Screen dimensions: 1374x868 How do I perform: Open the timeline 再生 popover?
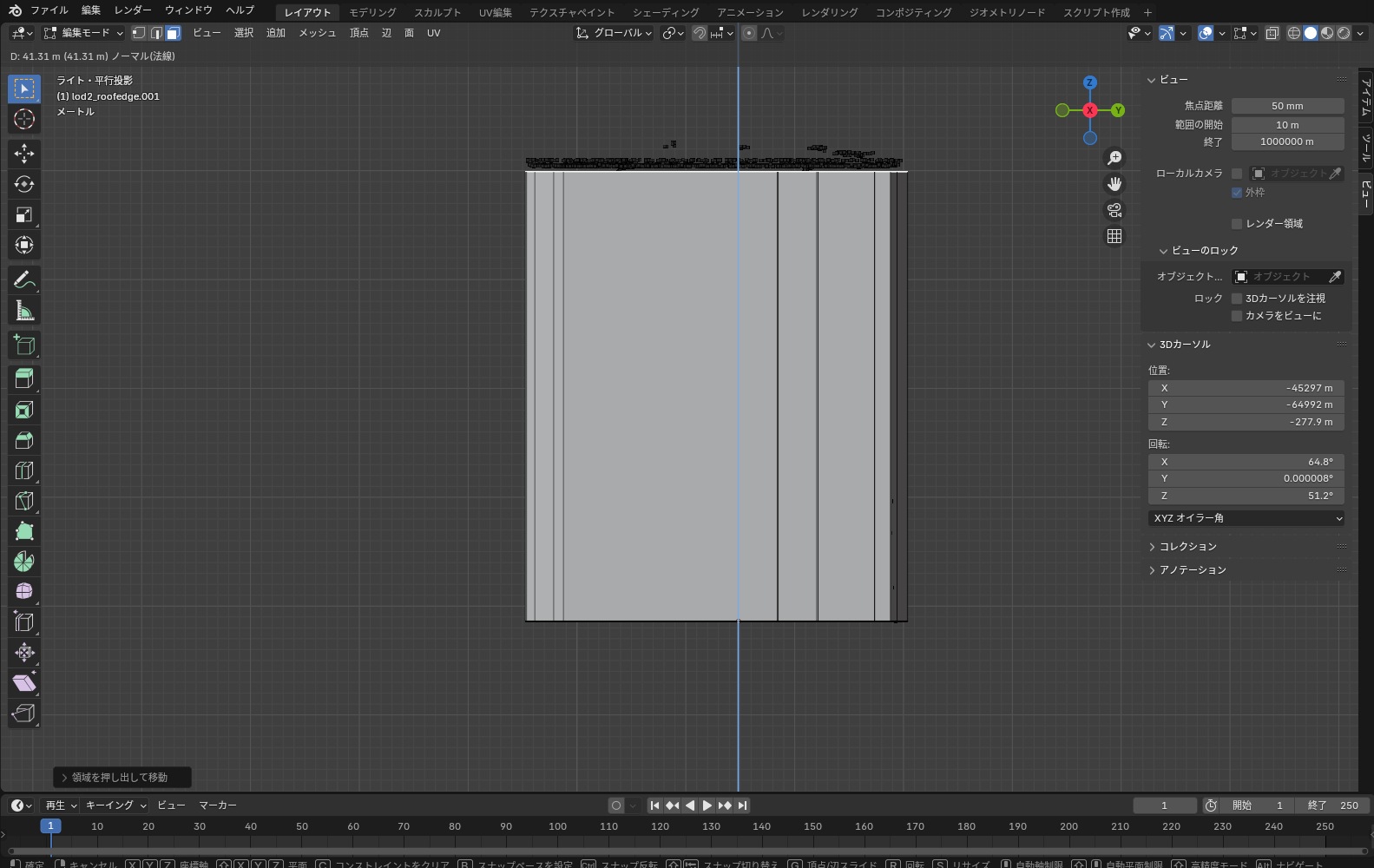[61, 806]
